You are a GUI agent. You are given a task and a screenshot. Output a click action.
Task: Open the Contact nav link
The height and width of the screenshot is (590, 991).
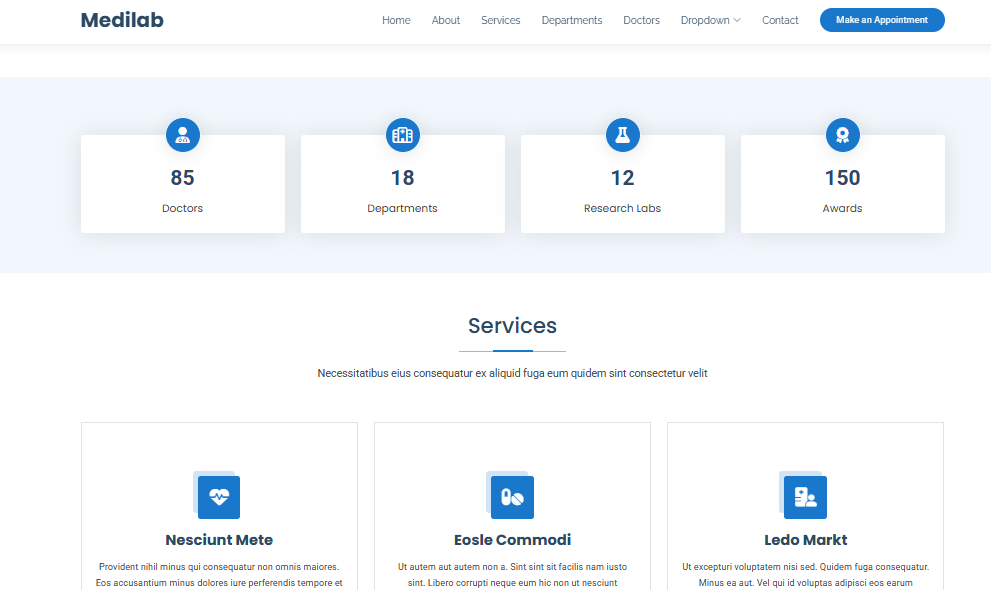tap(780, 20)
